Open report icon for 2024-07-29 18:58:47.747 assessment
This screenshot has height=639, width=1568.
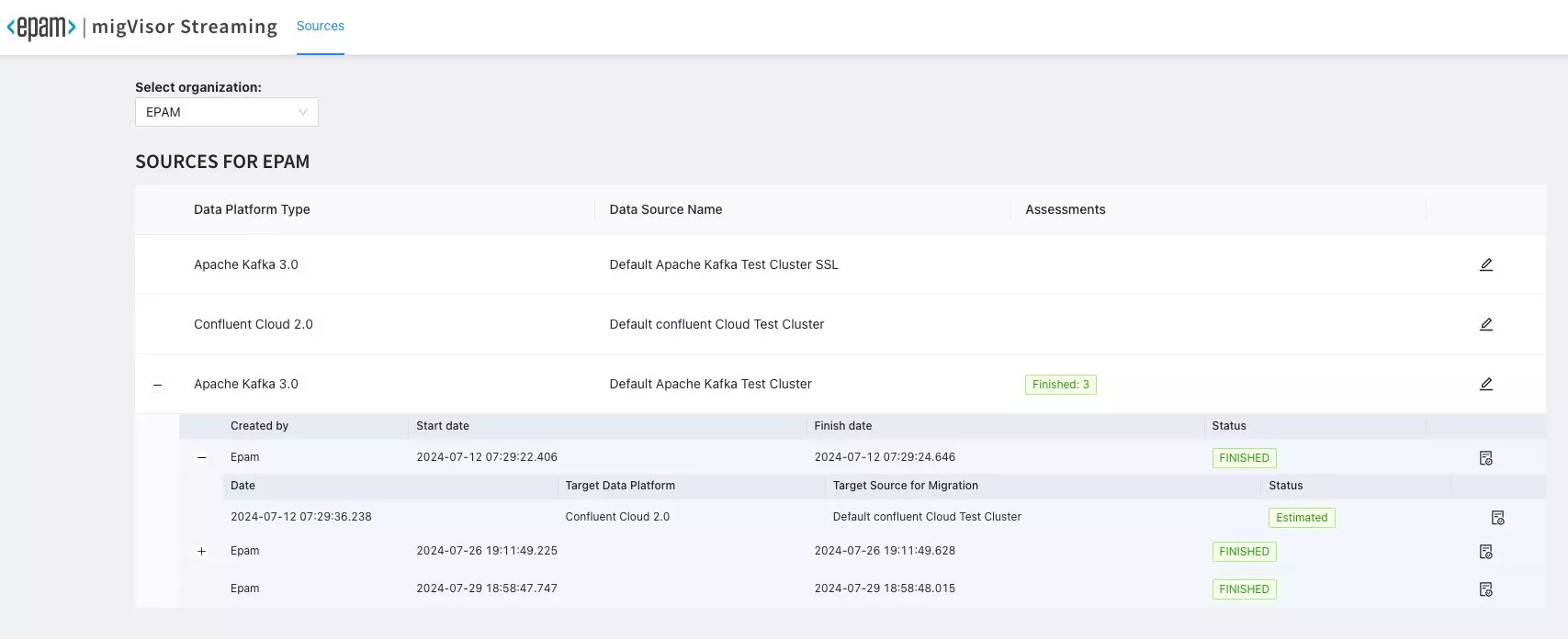(x=1486, y=589)
